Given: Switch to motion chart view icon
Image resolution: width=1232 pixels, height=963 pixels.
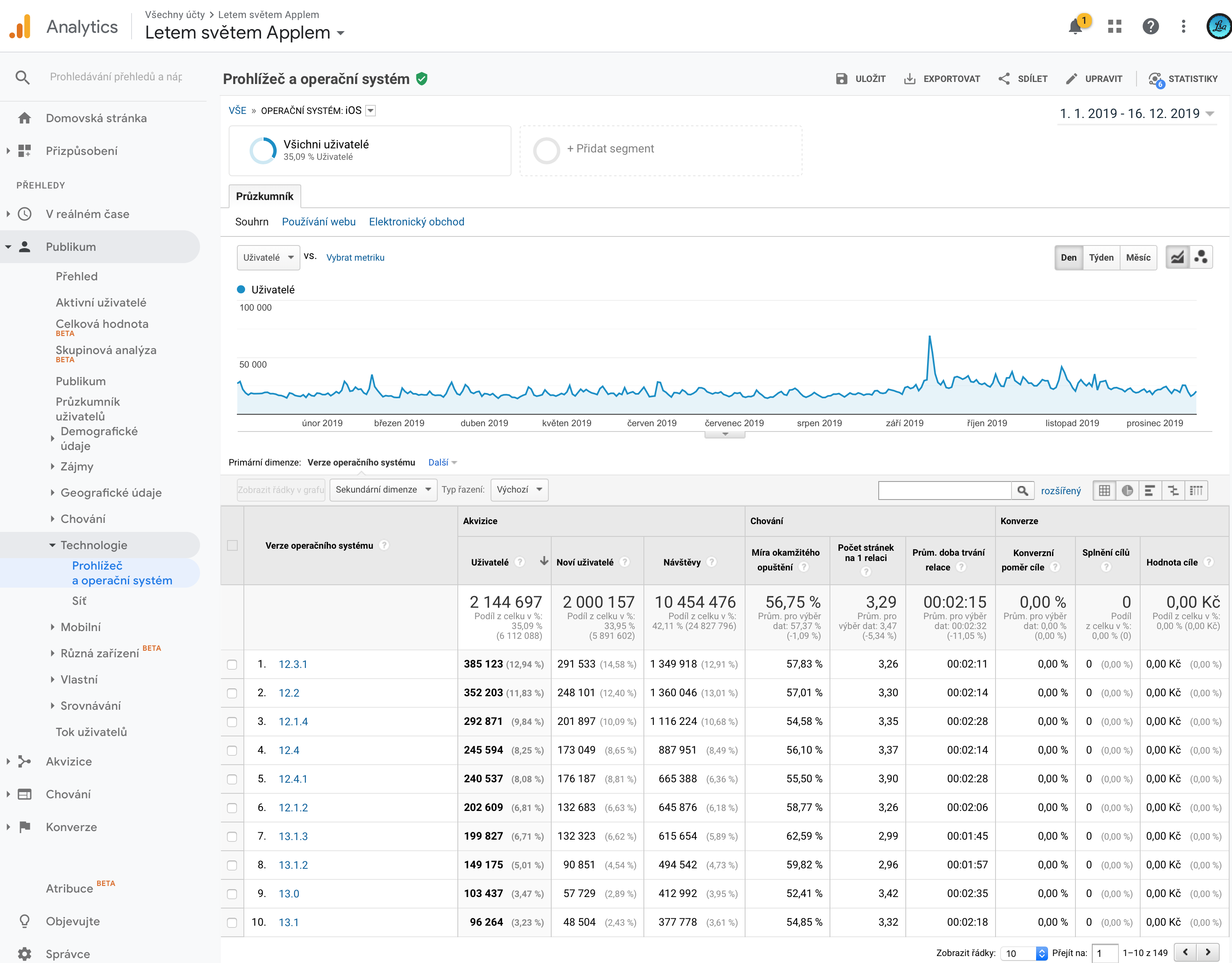Looking at the screenshot, I should click(x=1202, y=257).
